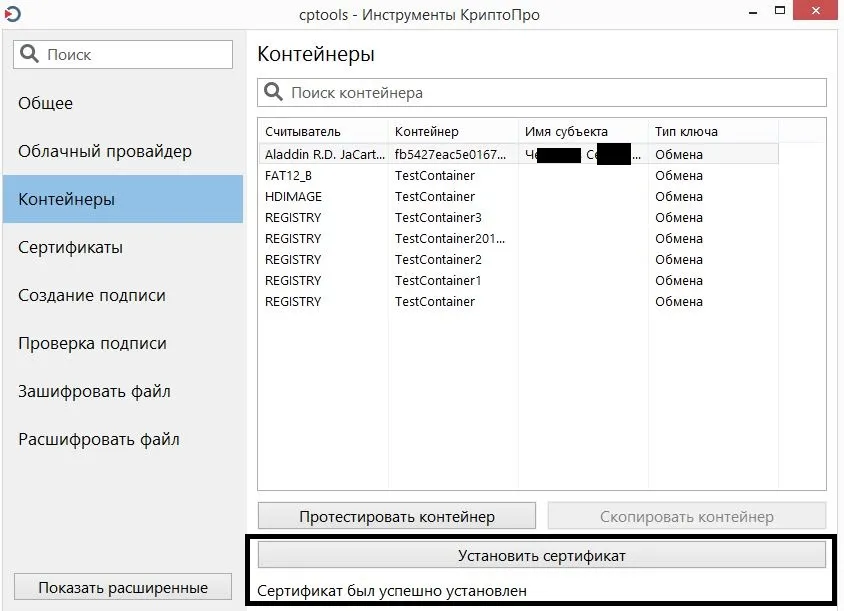Select the FAT12_B reader row
This screenshot has height=611, width=844.
(x=518, y=175)
